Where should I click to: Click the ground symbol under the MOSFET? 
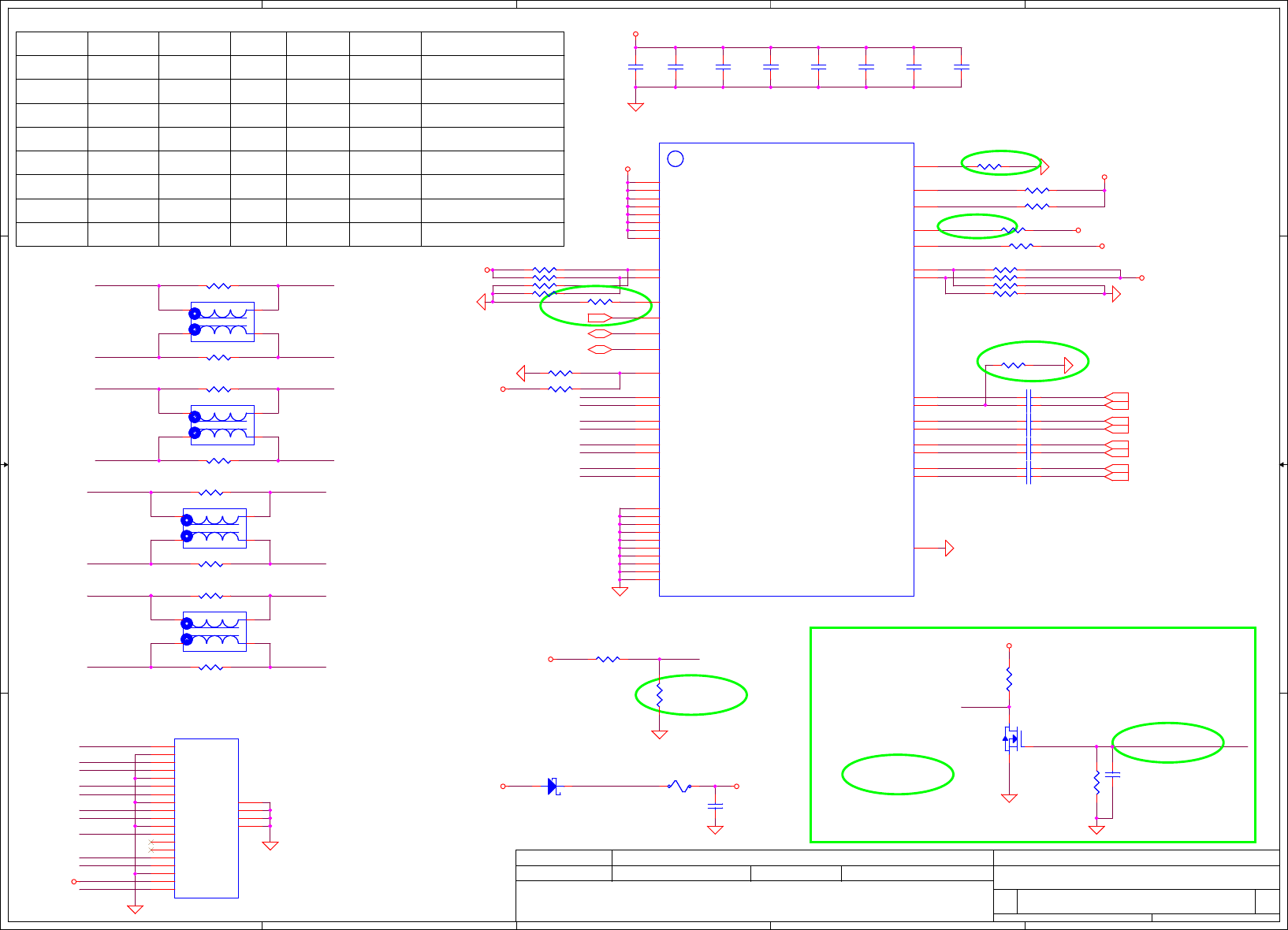(1009, 798)
